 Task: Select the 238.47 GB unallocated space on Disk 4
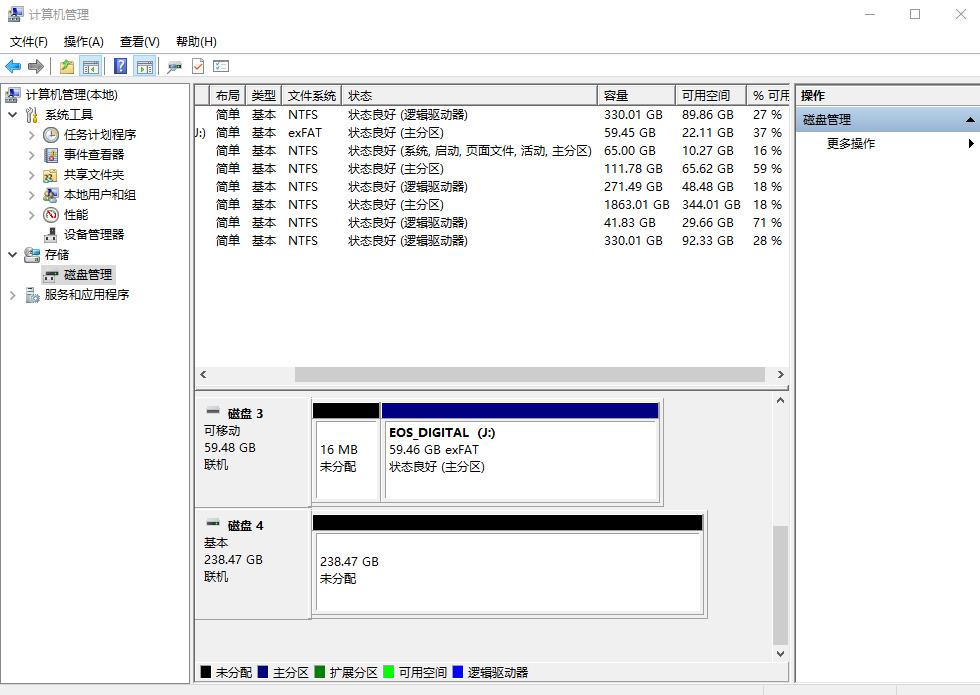click(507, 572)
